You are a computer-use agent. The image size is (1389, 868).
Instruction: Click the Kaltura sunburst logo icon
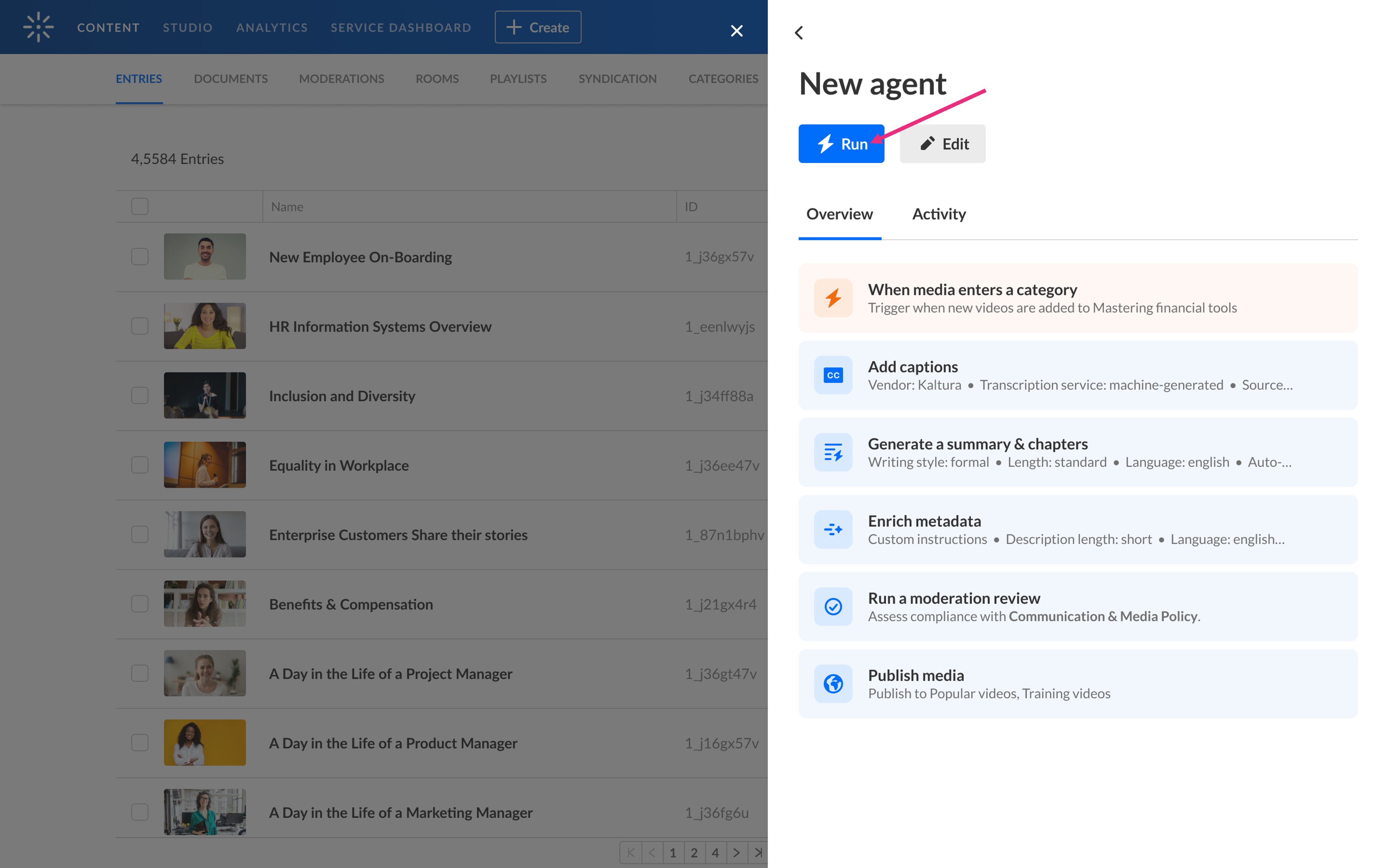point(38,27)
